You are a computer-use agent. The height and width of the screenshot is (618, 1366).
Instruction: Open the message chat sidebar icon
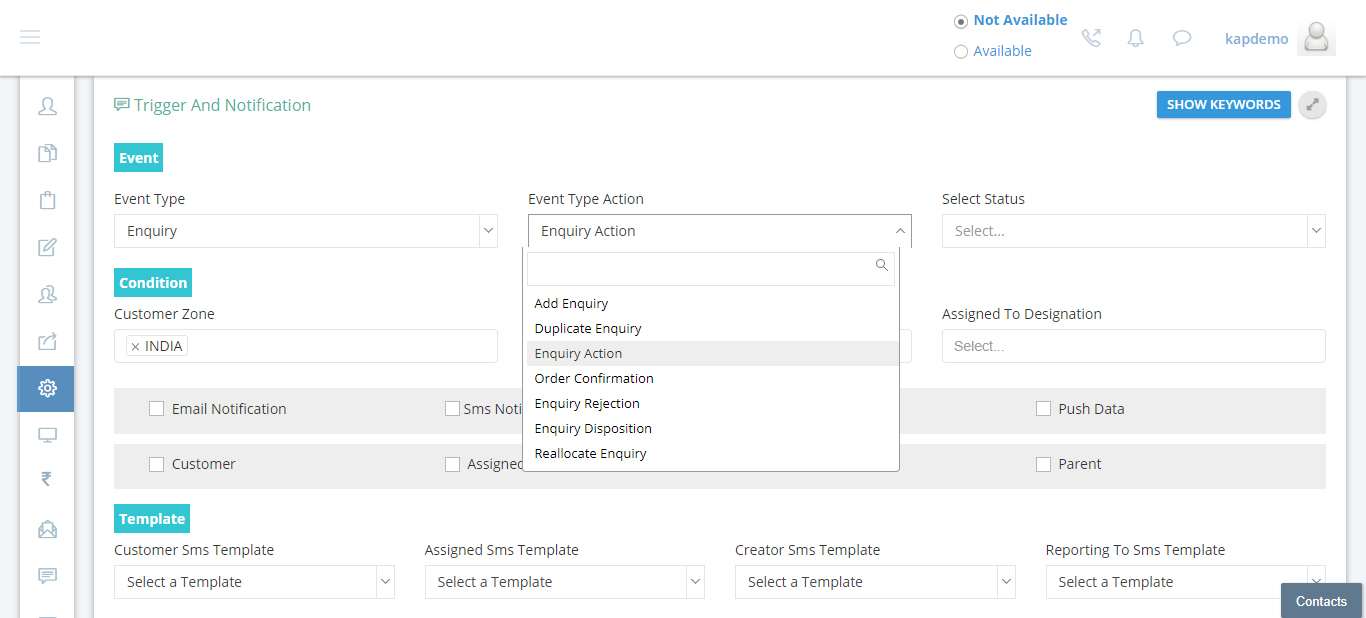point(47,575)
